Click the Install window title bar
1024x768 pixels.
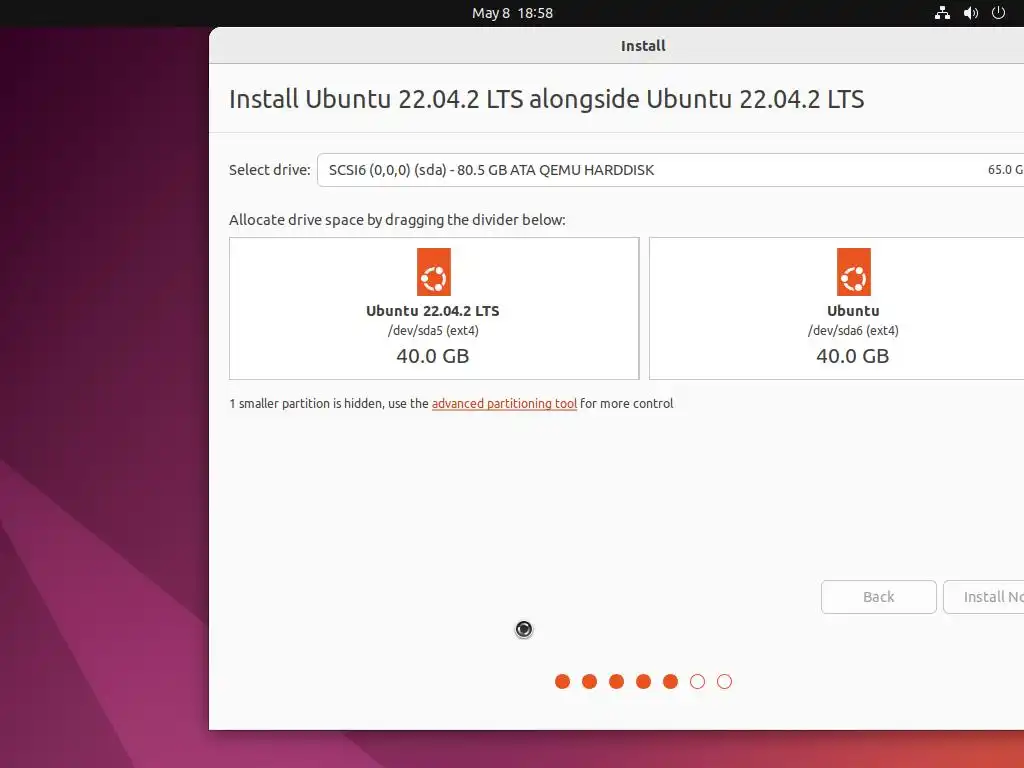[616, 46]
